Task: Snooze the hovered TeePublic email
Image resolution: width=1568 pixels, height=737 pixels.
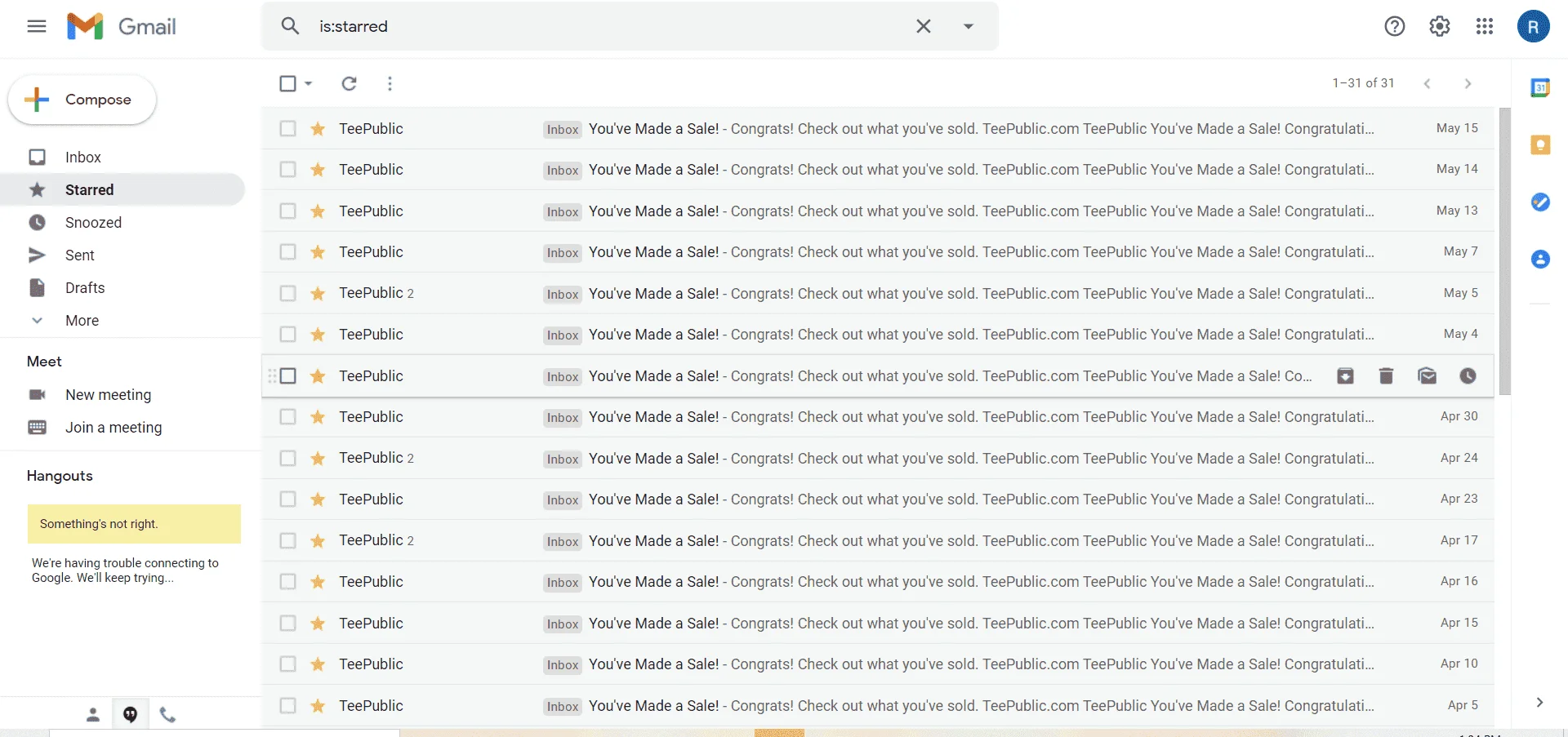Action: [x=1468, y=375]
